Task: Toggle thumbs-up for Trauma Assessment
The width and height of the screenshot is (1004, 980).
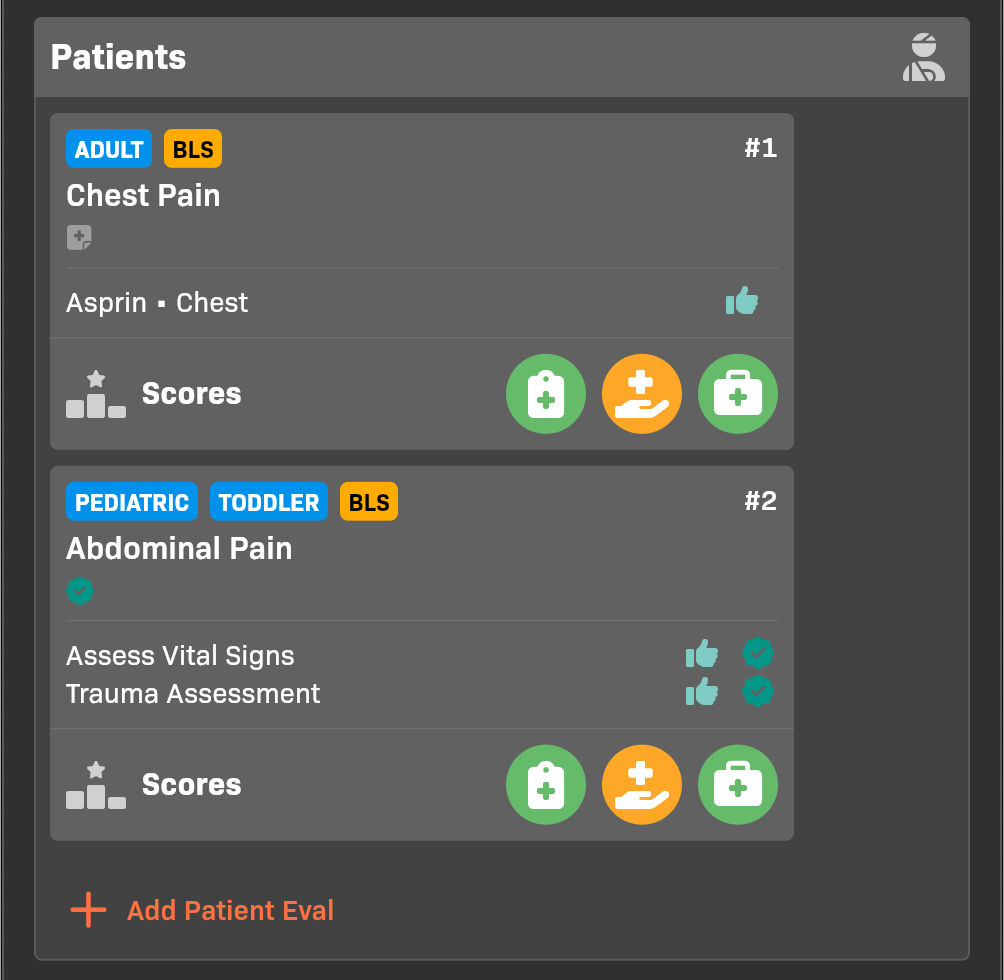Action: (x=702, y=691)
